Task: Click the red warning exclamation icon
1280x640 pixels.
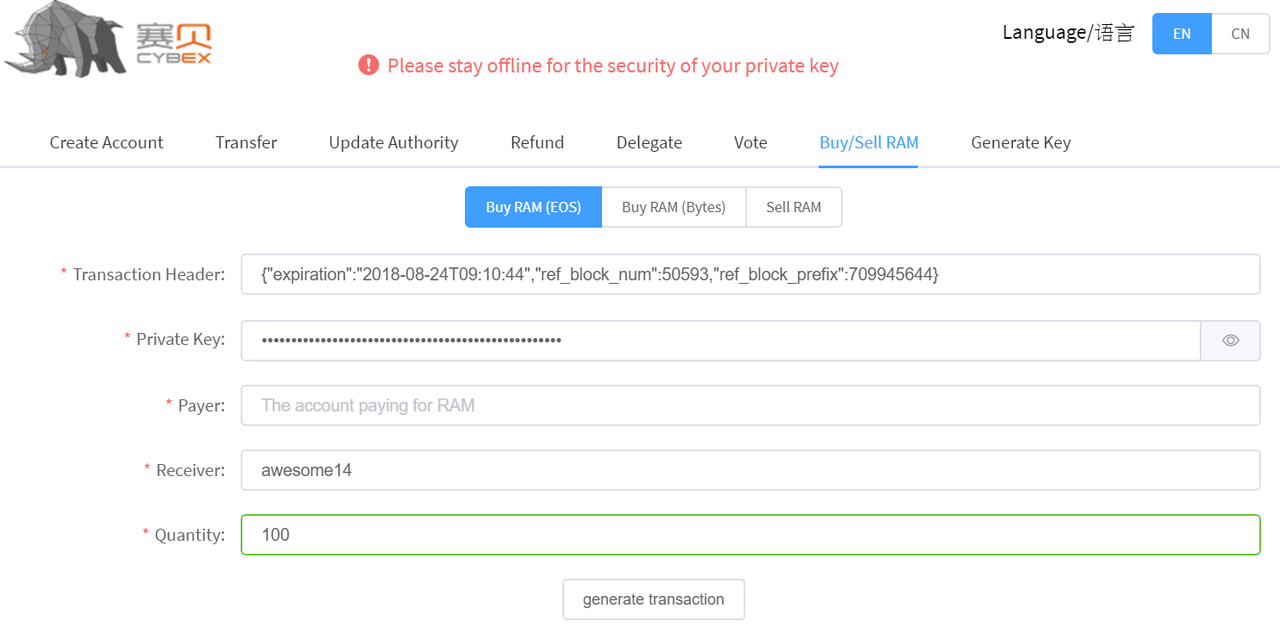Action: point(369,65)
